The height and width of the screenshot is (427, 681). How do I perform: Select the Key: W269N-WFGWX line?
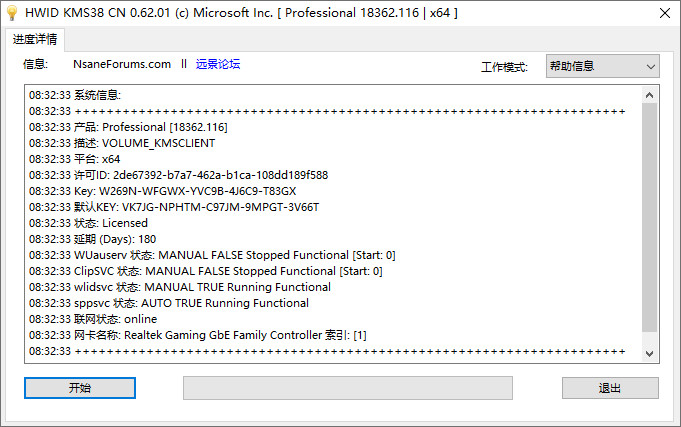point(162,191)
